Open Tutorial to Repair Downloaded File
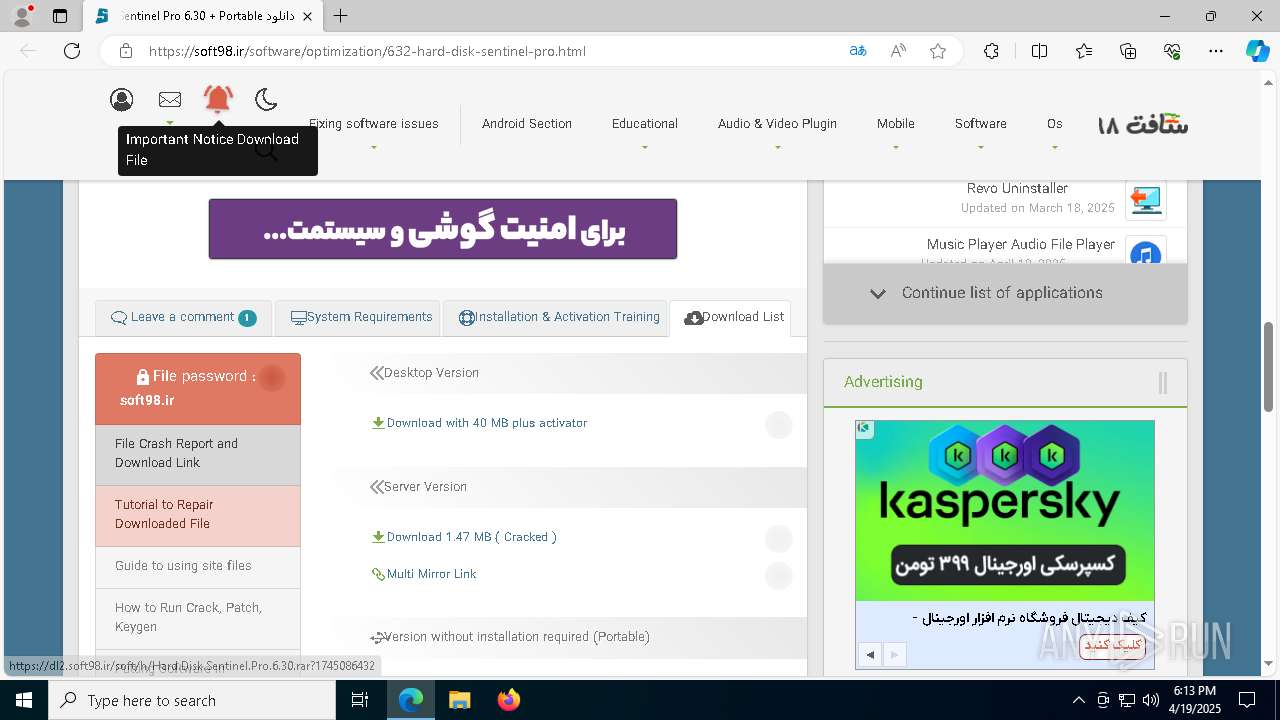Image resolution: width=1280 pixels, height=720 pixels. [x=198, y=515]
